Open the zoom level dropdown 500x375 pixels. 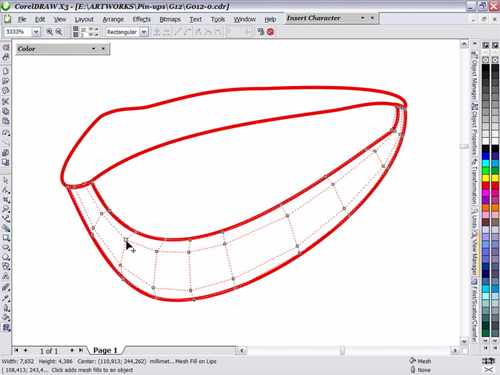[36, 32]
